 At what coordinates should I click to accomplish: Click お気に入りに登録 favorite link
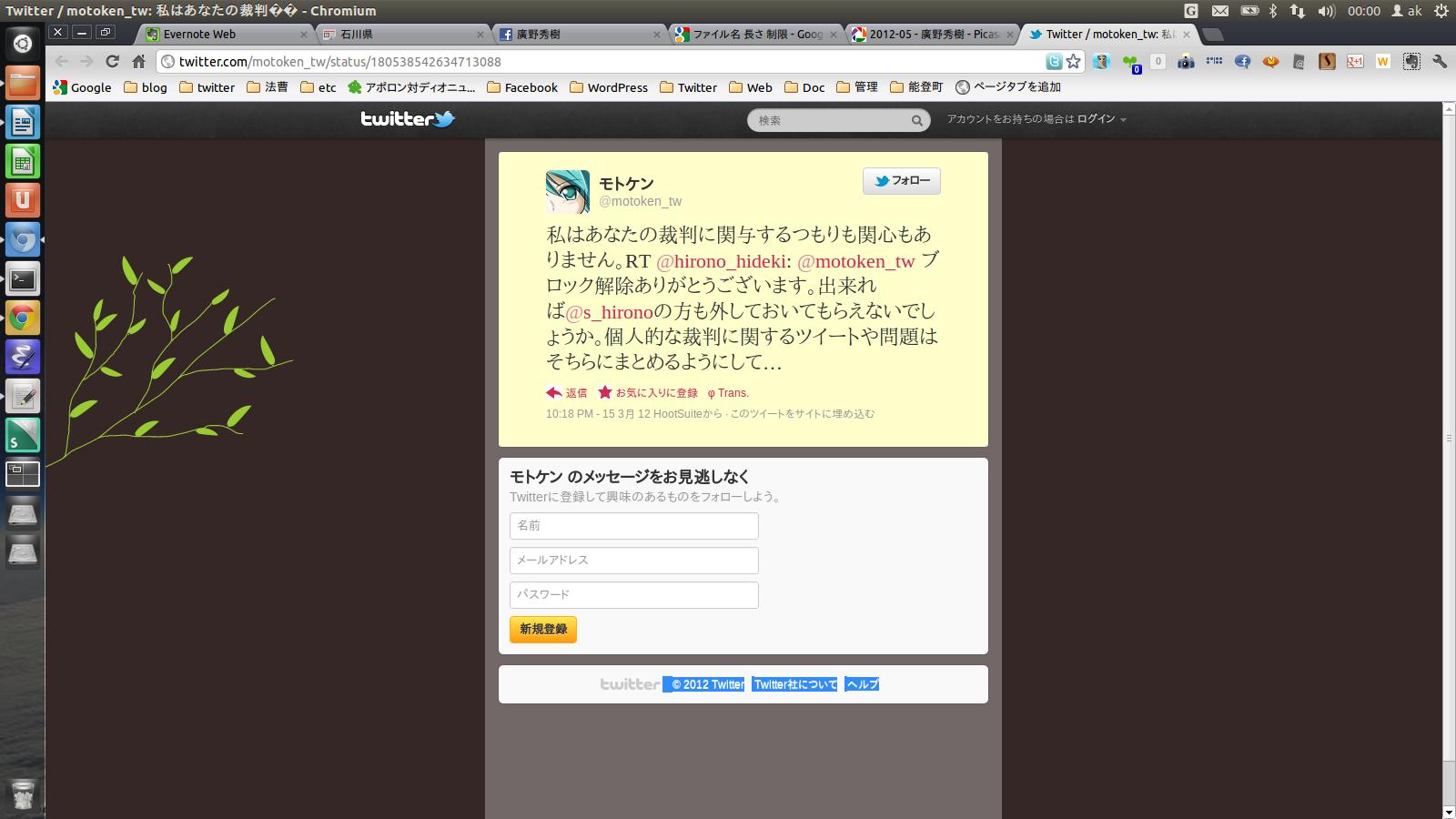point(648,393)
